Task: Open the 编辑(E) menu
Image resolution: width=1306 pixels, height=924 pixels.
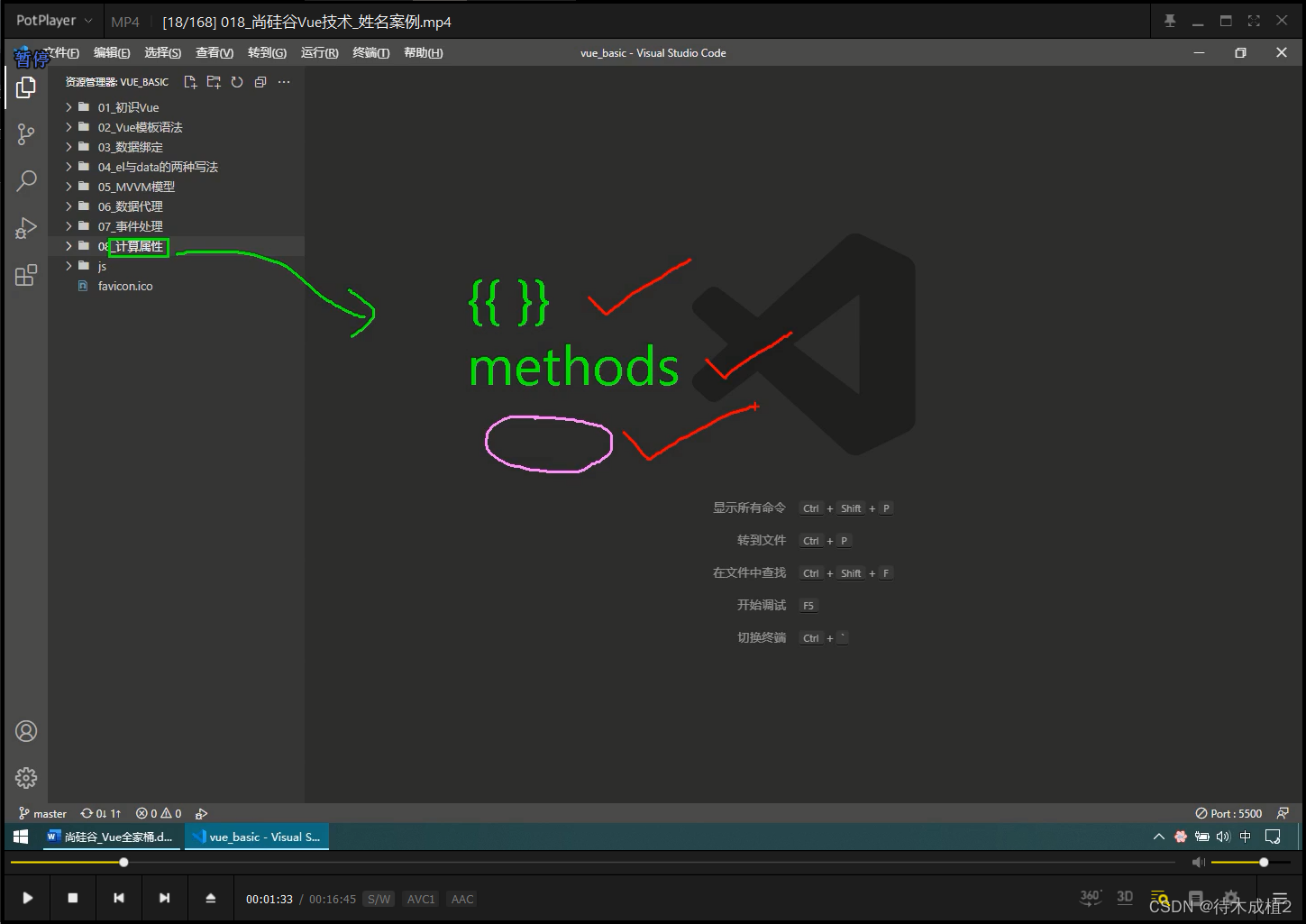Action: point(112,53)
